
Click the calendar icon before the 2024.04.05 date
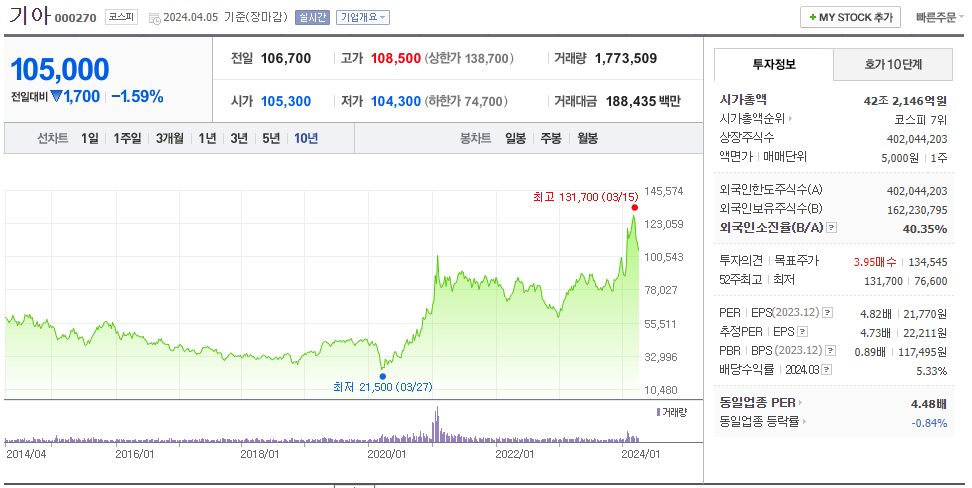coord(154,18)
